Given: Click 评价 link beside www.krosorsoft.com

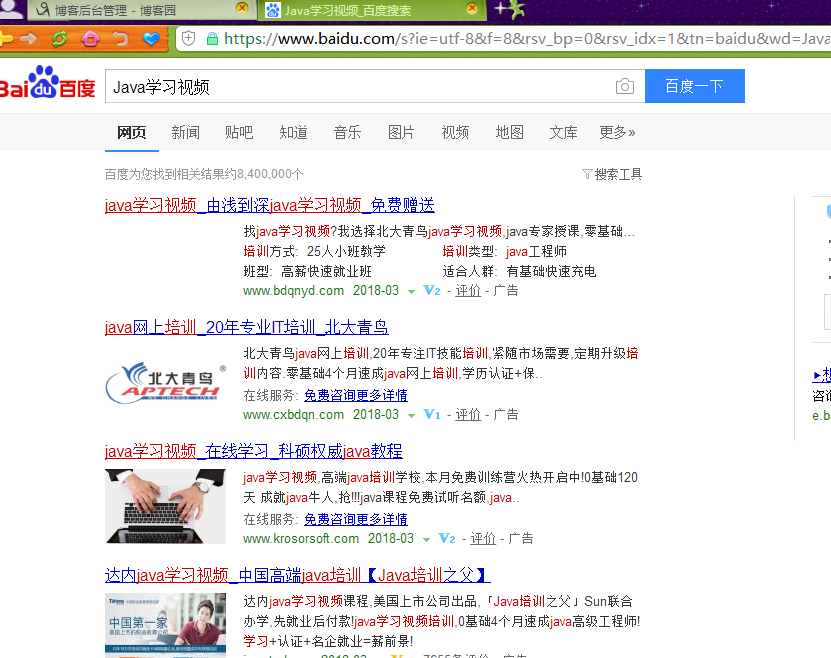Looking at the screenshot, I should 483,538.
